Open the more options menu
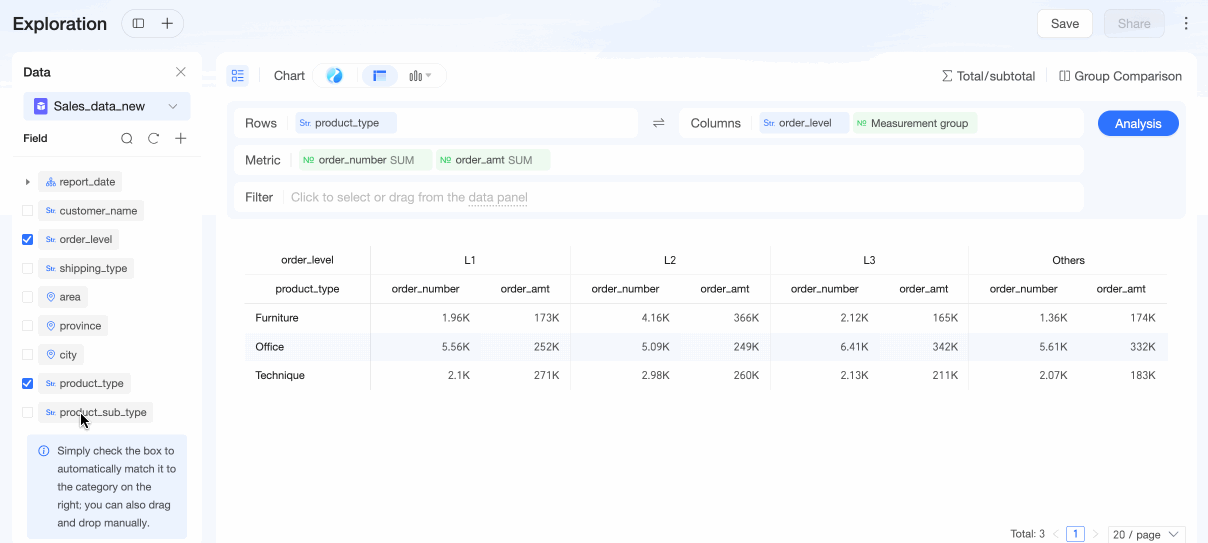1208x543 pixels. pyautogui.click(x=1187, y=23)
